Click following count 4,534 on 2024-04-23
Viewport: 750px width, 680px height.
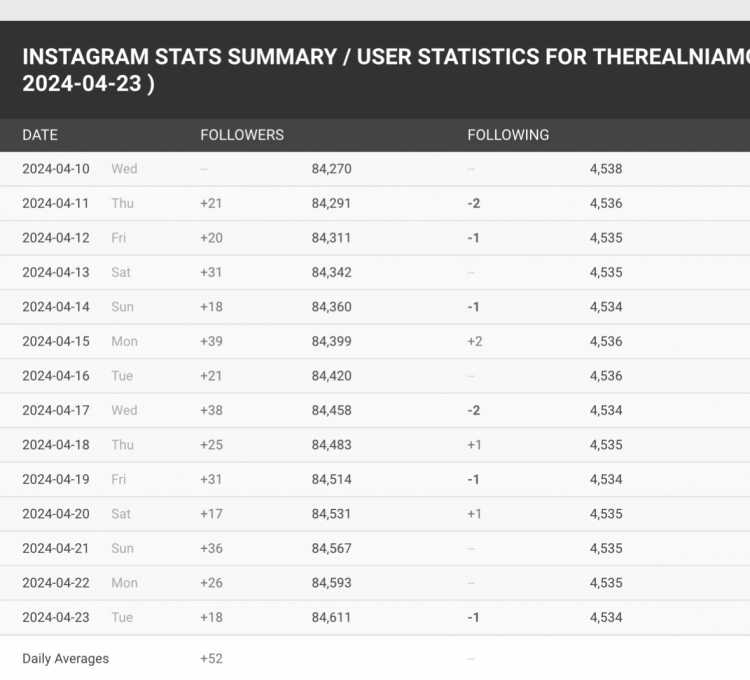click(x=606, y=617)
